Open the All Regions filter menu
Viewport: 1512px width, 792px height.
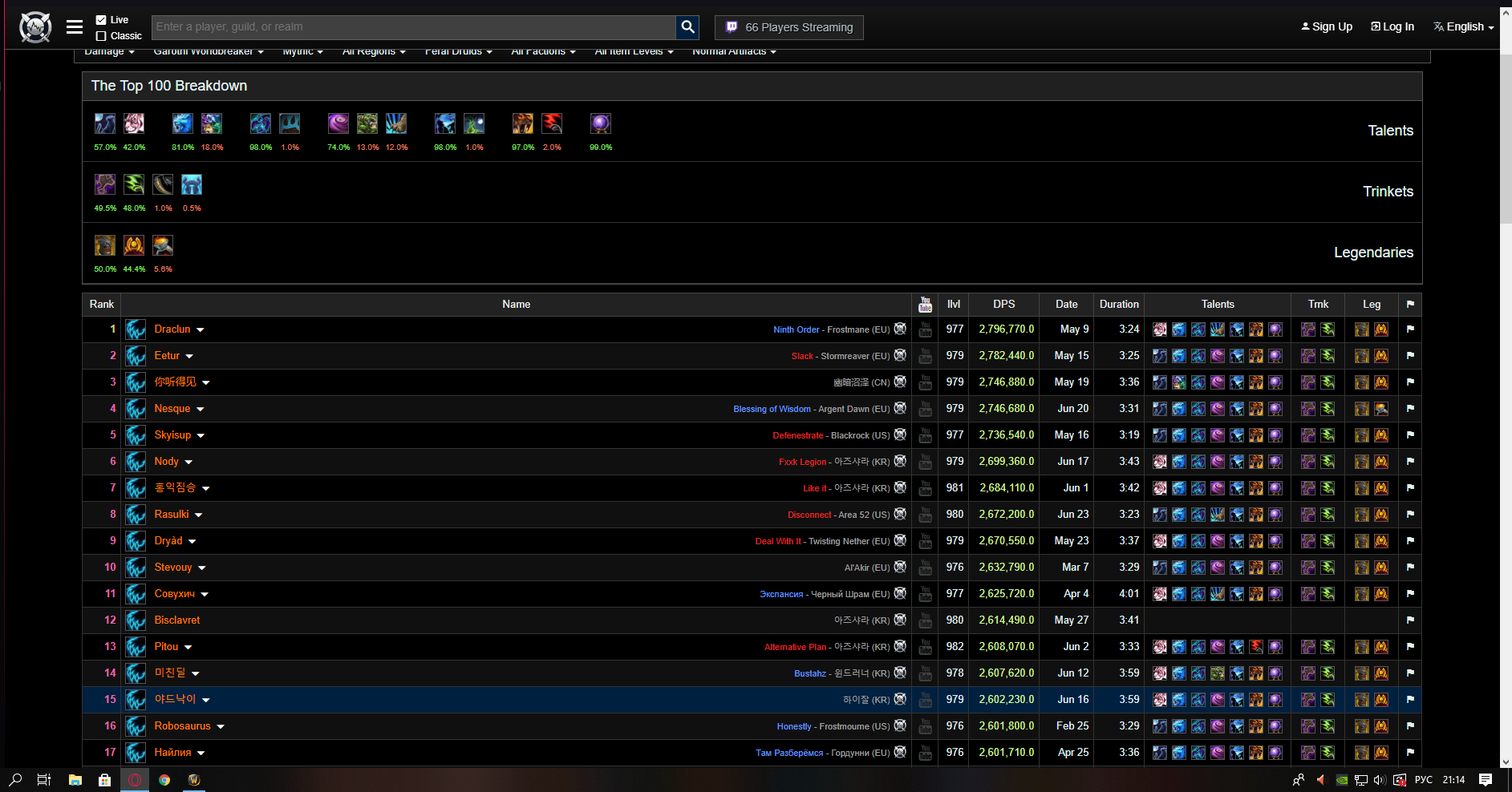[374, 52]
